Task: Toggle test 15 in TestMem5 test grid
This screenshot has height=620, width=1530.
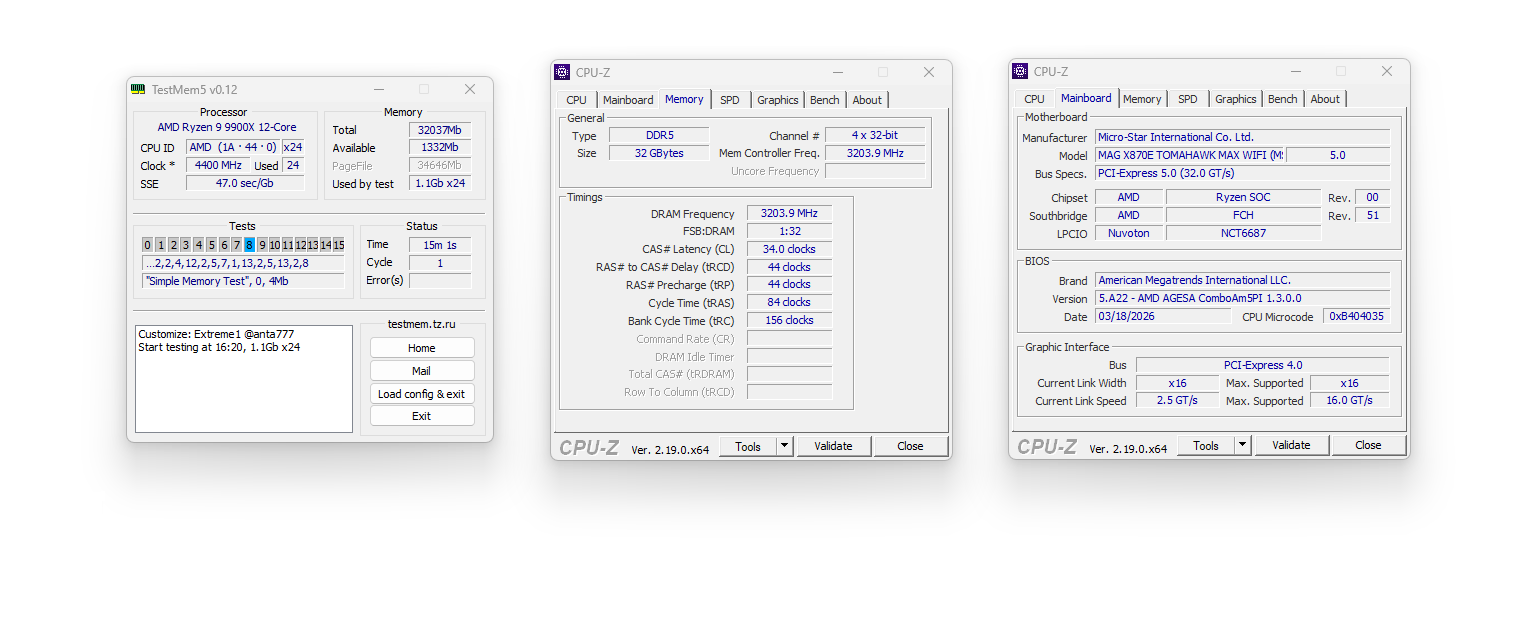Action: pos(339,244)
